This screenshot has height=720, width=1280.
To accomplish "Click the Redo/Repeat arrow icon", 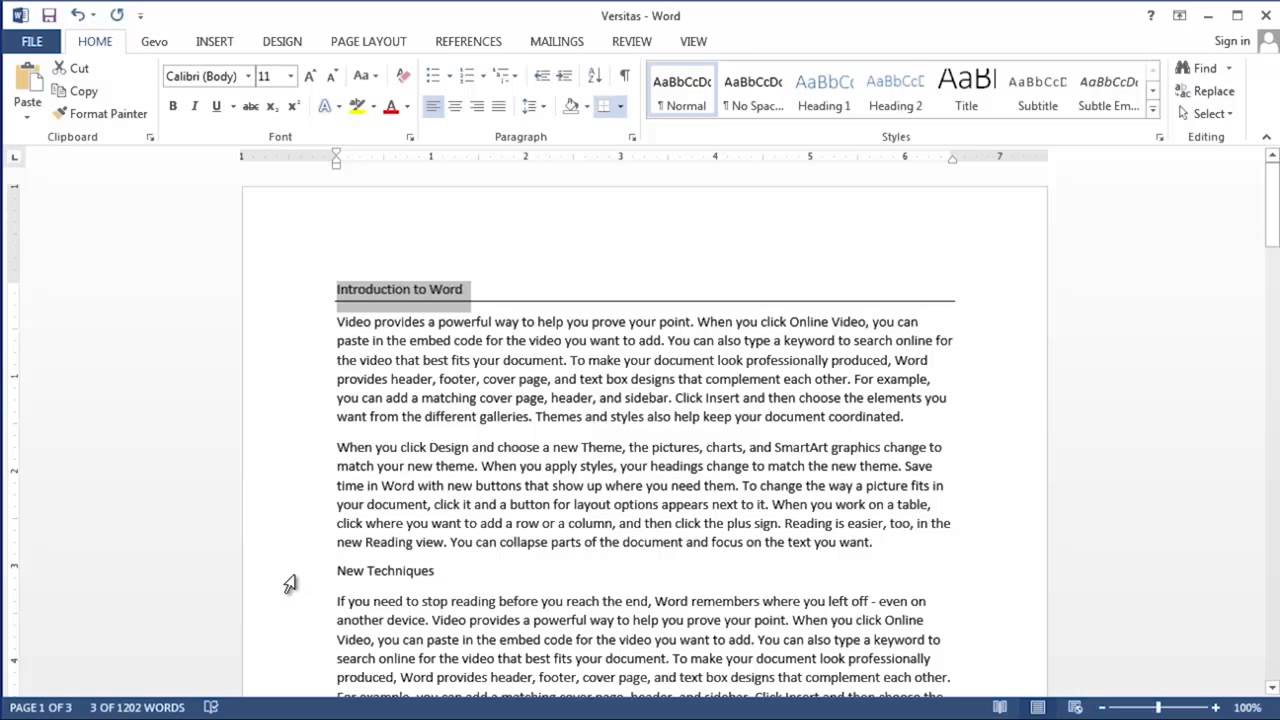I will tap(117, 15).
